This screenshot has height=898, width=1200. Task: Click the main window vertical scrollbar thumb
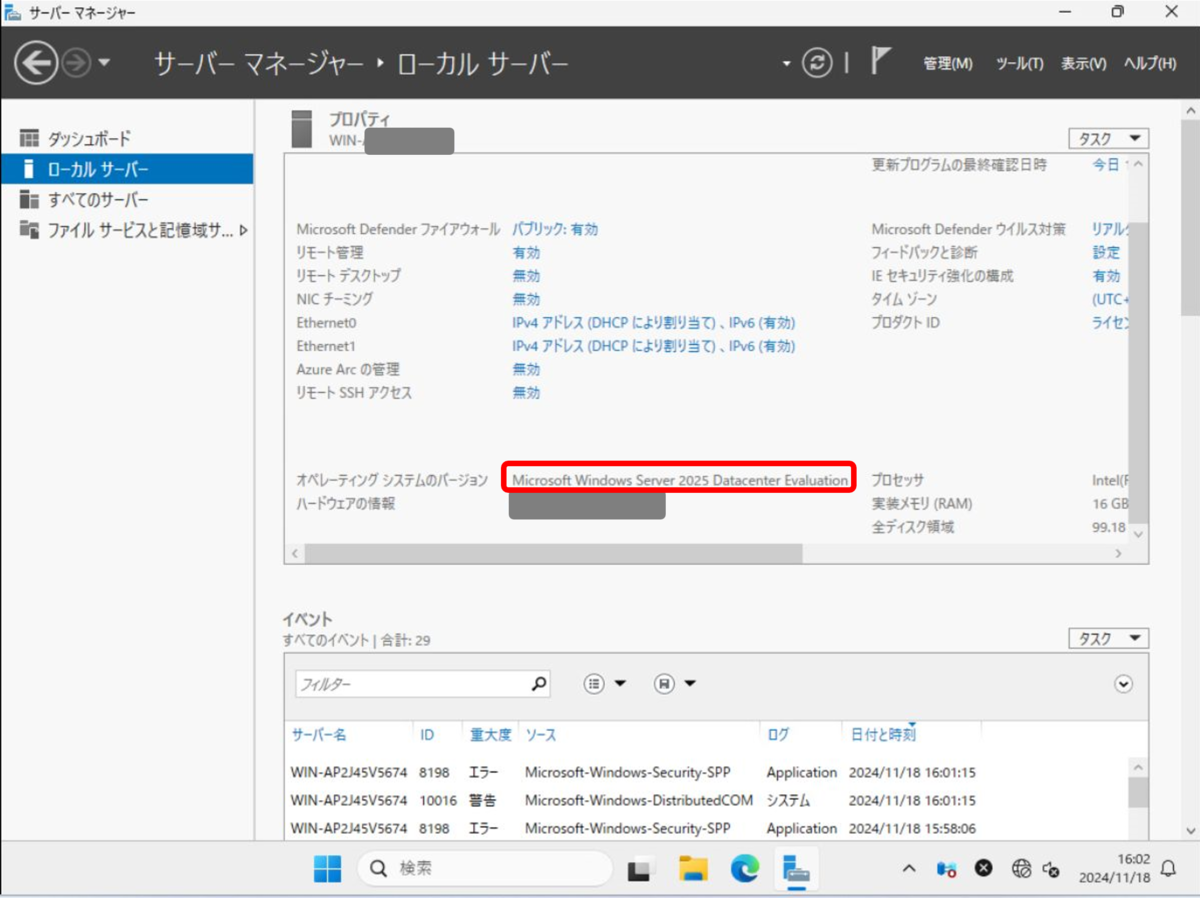click(x=1190, y=219)
